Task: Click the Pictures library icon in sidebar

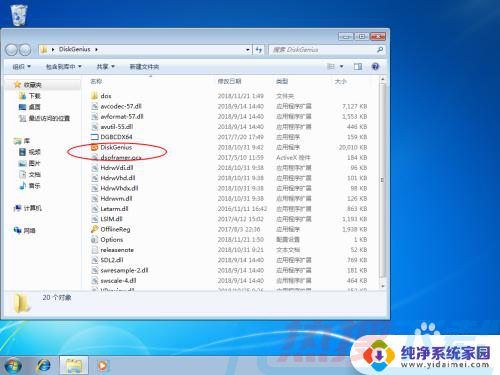Action: [22, 163]
